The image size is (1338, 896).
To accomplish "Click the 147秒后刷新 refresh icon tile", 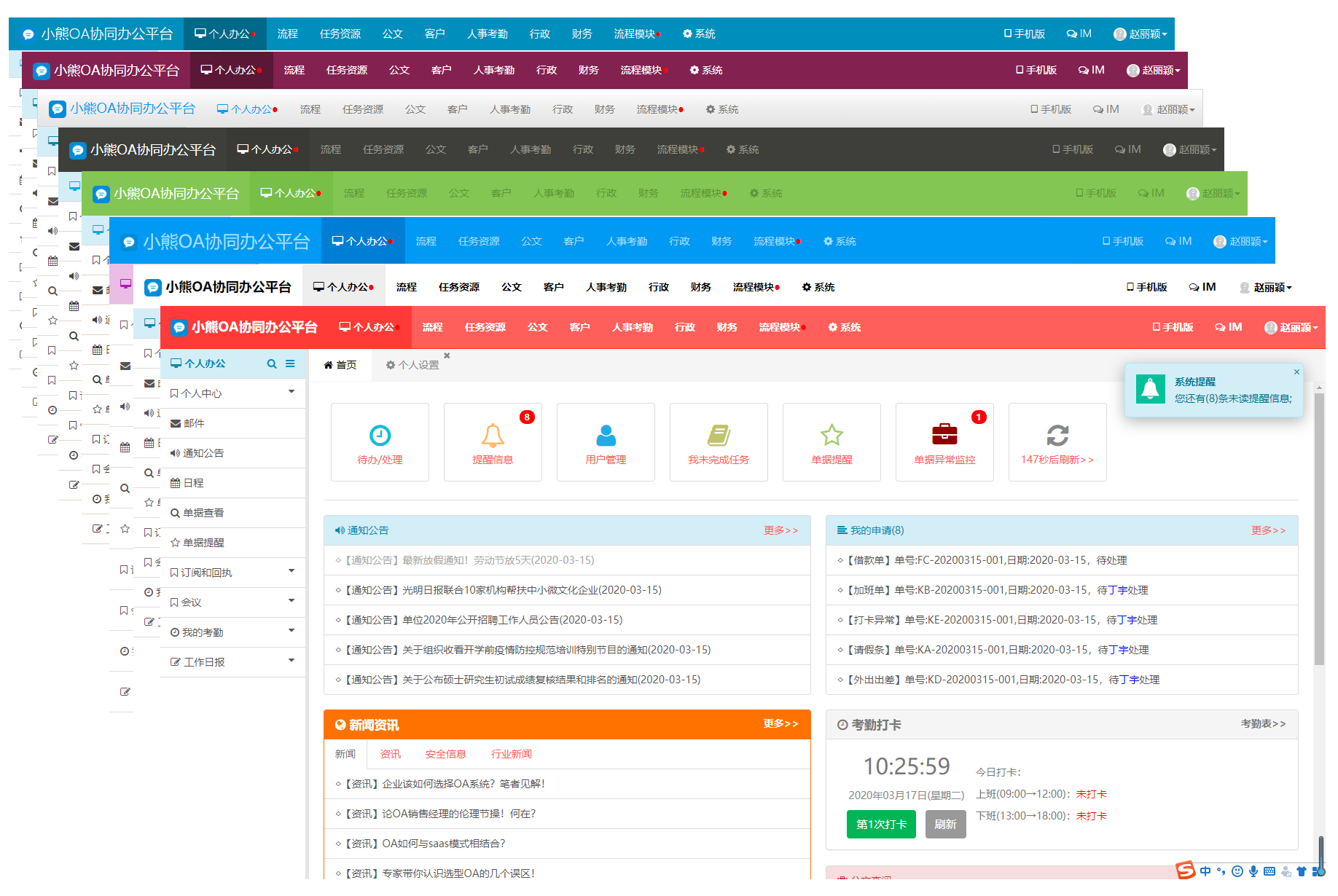I will pyautogui.click(x=1057, y=442).
